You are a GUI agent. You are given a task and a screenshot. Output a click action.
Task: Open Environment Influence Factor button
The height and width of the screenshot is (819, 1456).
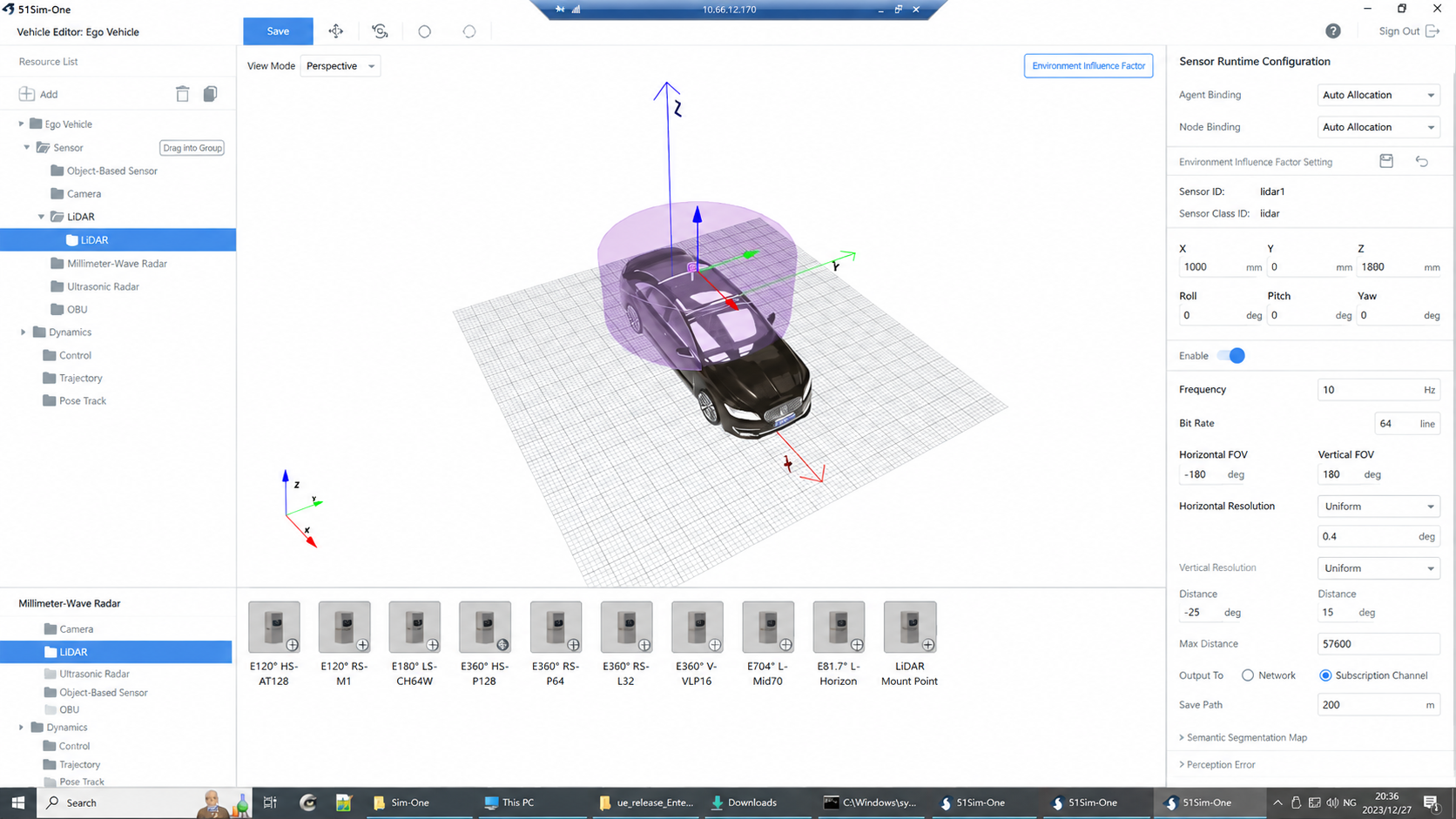(1089, 66)
